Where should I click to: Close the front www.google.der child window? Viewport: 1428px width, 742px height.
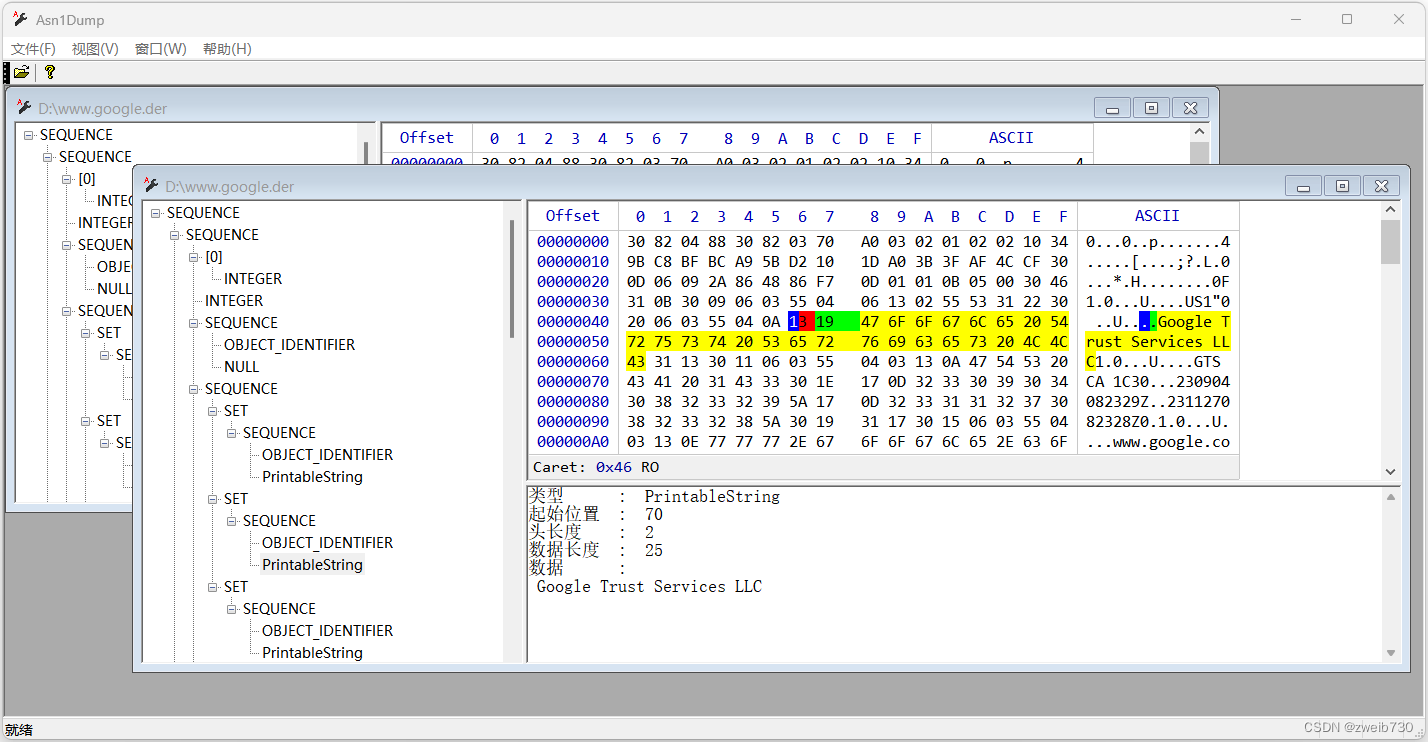click(x=1381, y=186)
